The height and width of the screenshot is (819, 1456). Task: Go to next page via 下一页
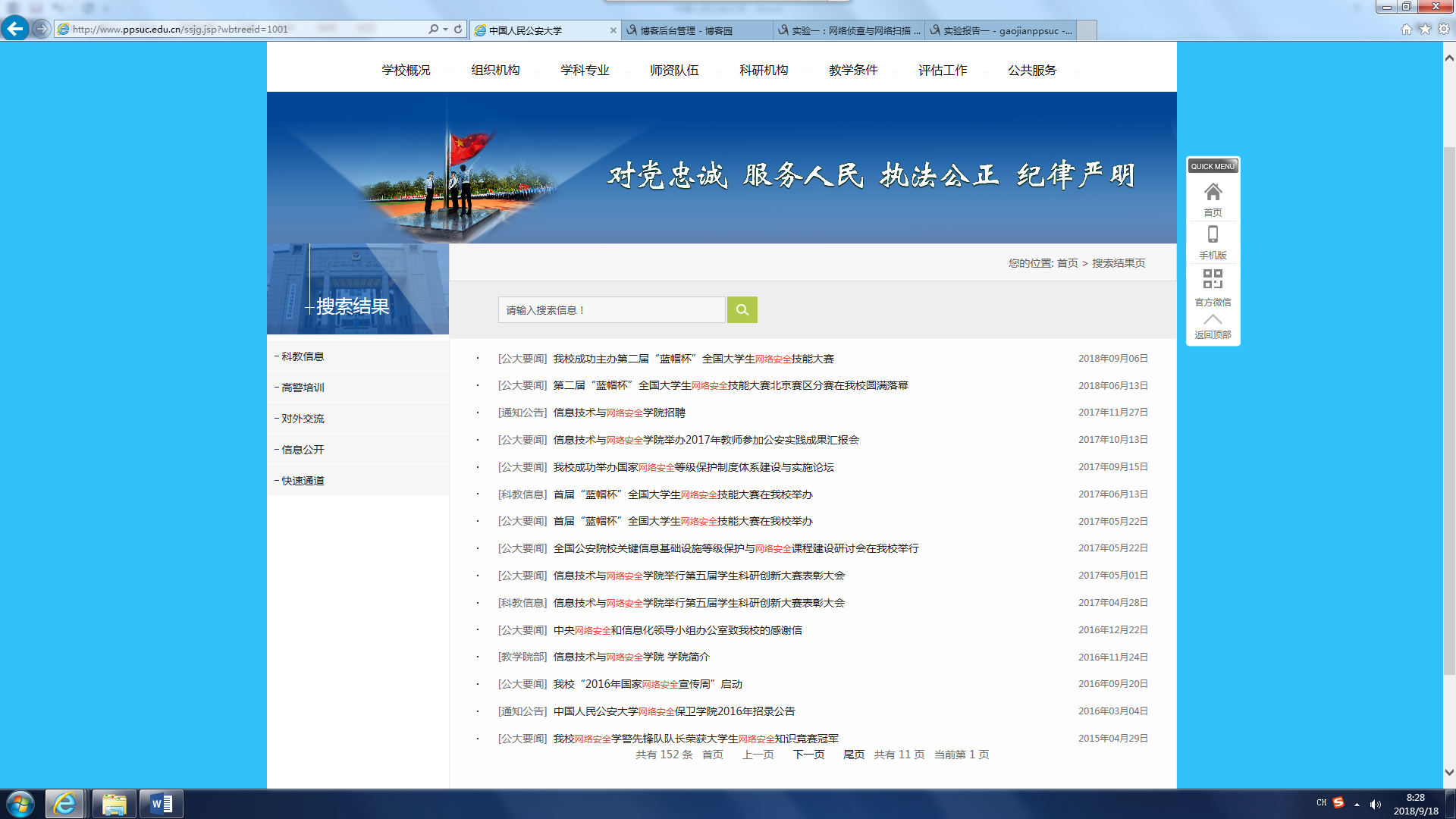pos(808,755)
